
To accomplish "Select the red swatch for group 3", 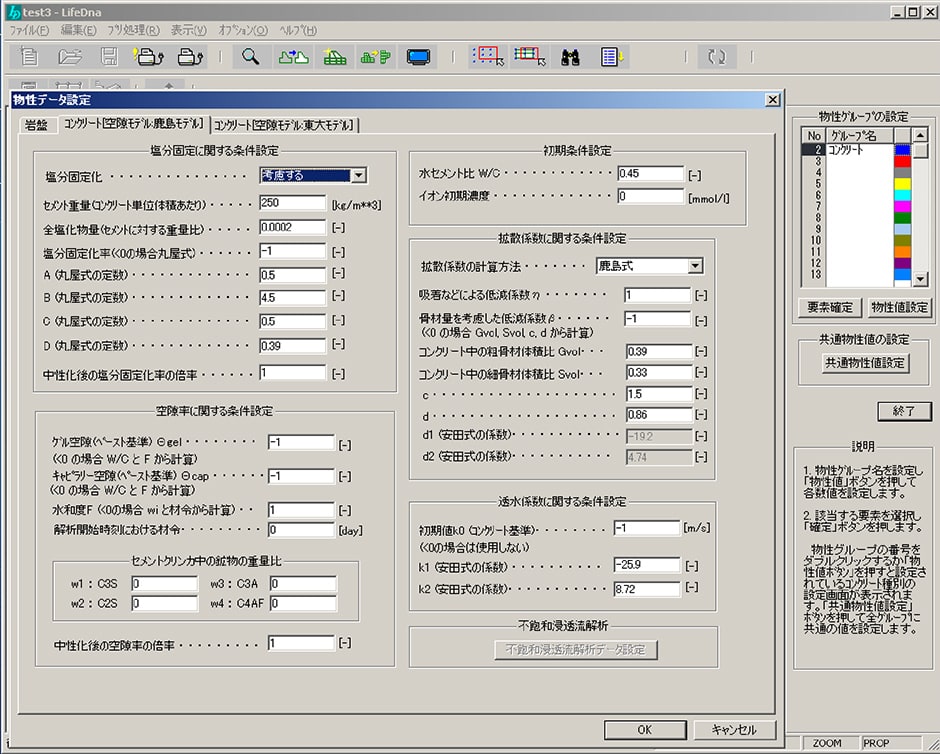I will pyautogui.click(x=902, y=161).
